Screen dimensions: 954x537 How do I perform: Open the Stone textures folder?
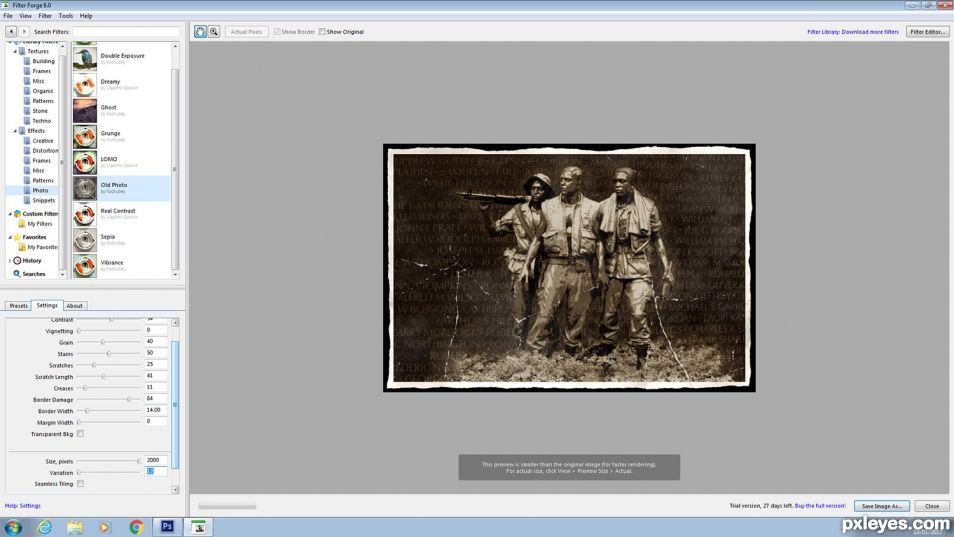pyautogui.click(x=40, y=111)
